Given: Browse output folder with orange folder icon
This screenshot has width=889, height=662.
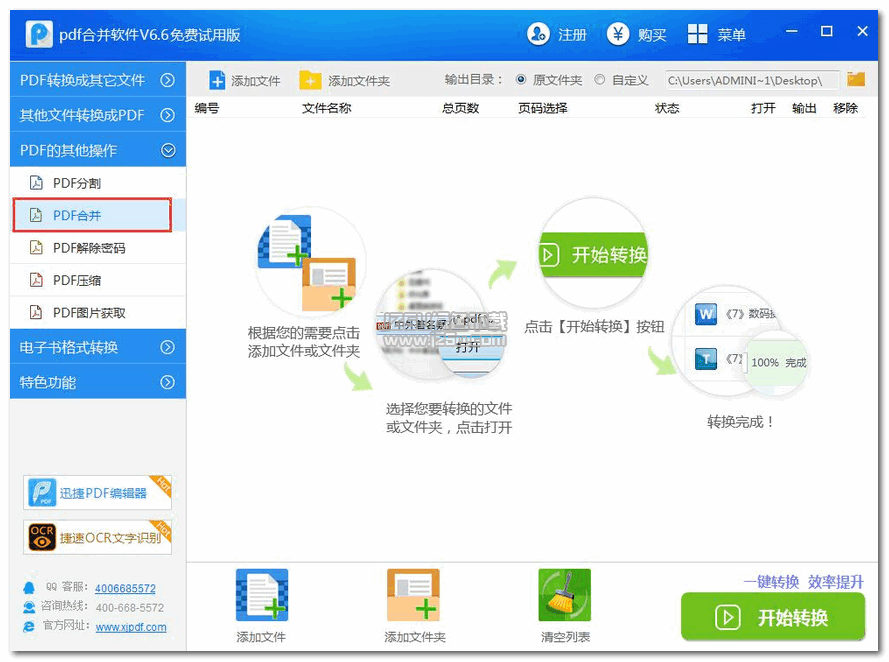Looking at the screenshot, I should click(856, 79).
